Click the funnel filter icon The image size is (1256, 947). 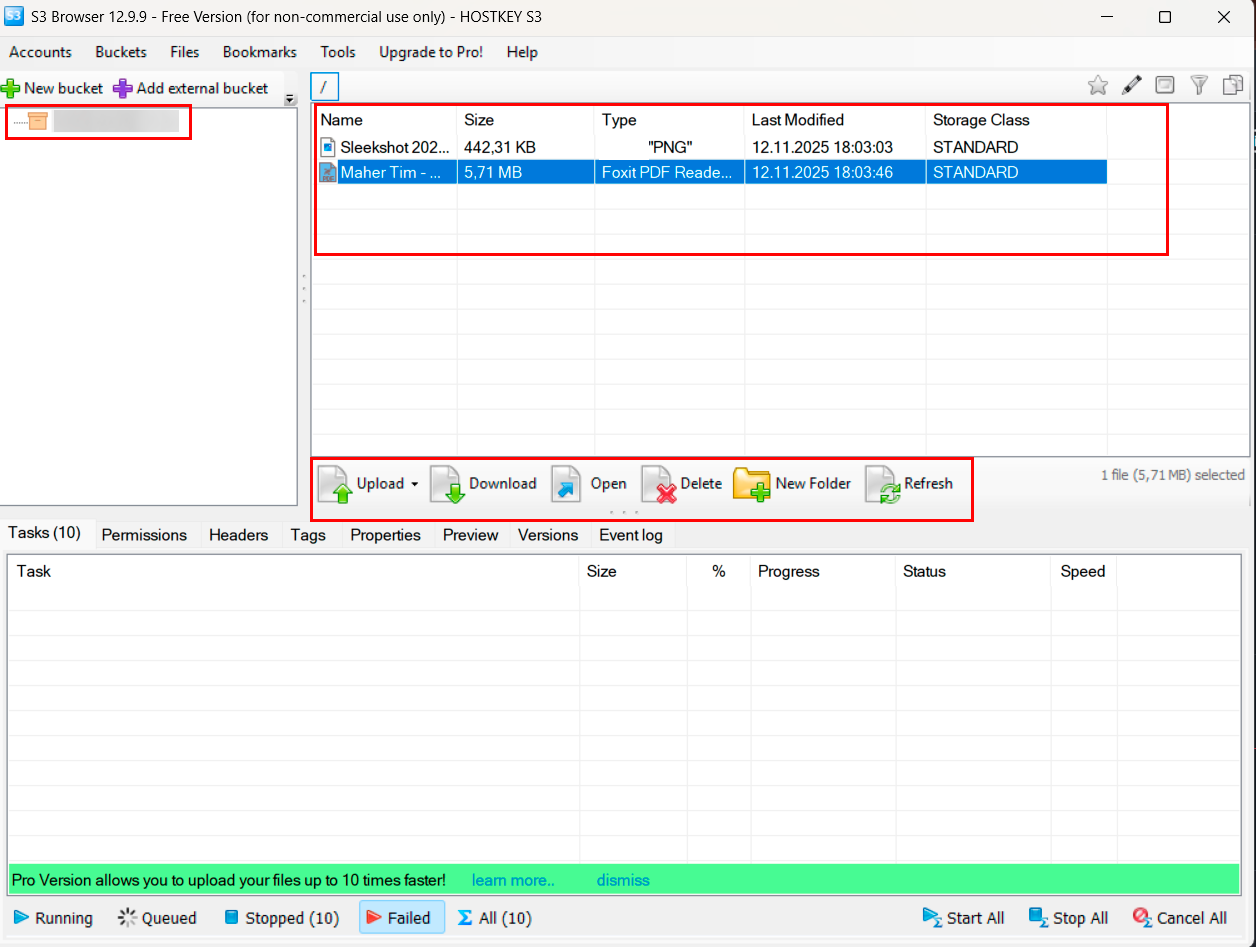tap(1199, 86)
